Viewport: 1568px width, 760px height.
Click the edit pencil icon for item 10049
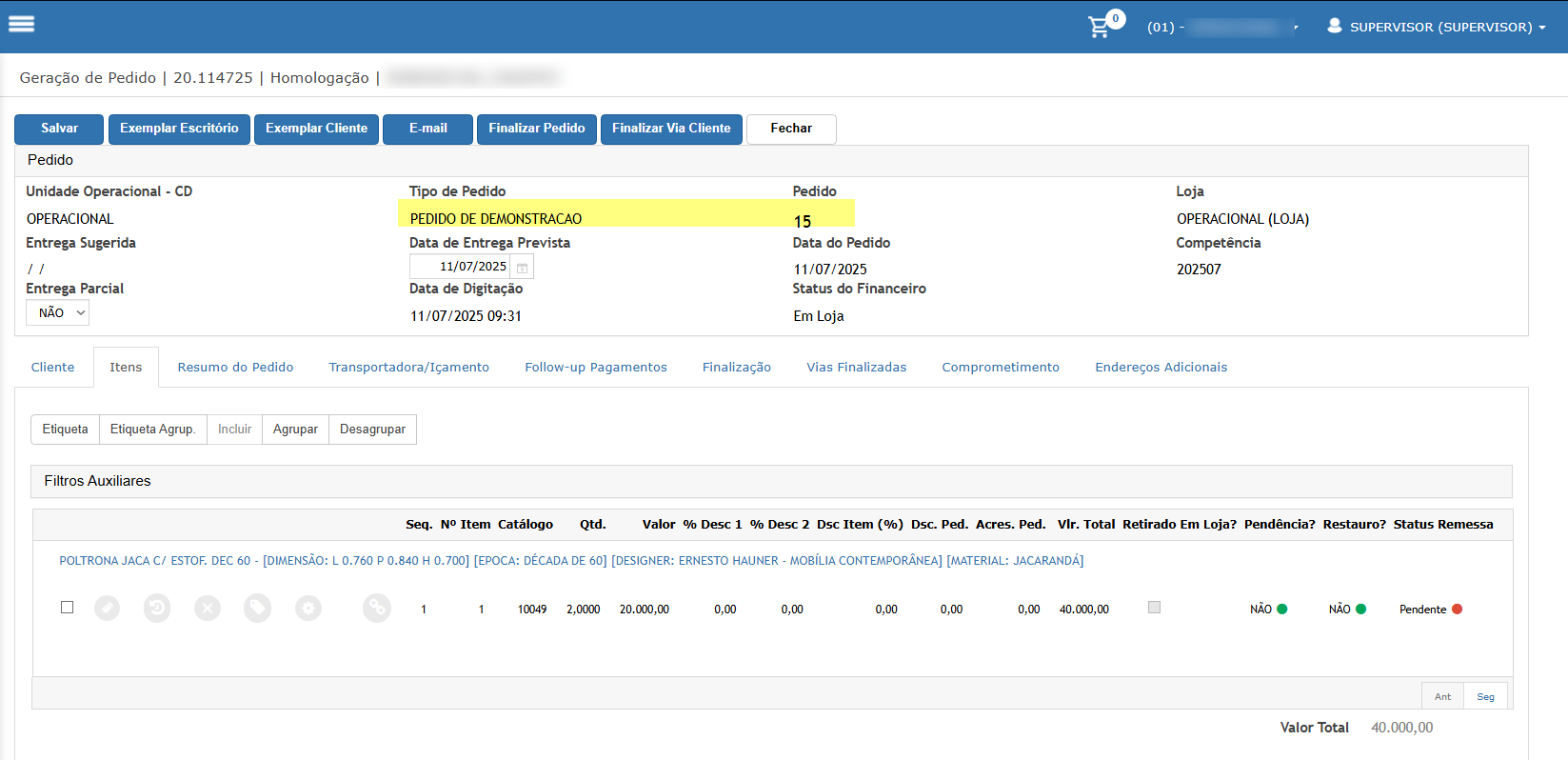(107, 608)
